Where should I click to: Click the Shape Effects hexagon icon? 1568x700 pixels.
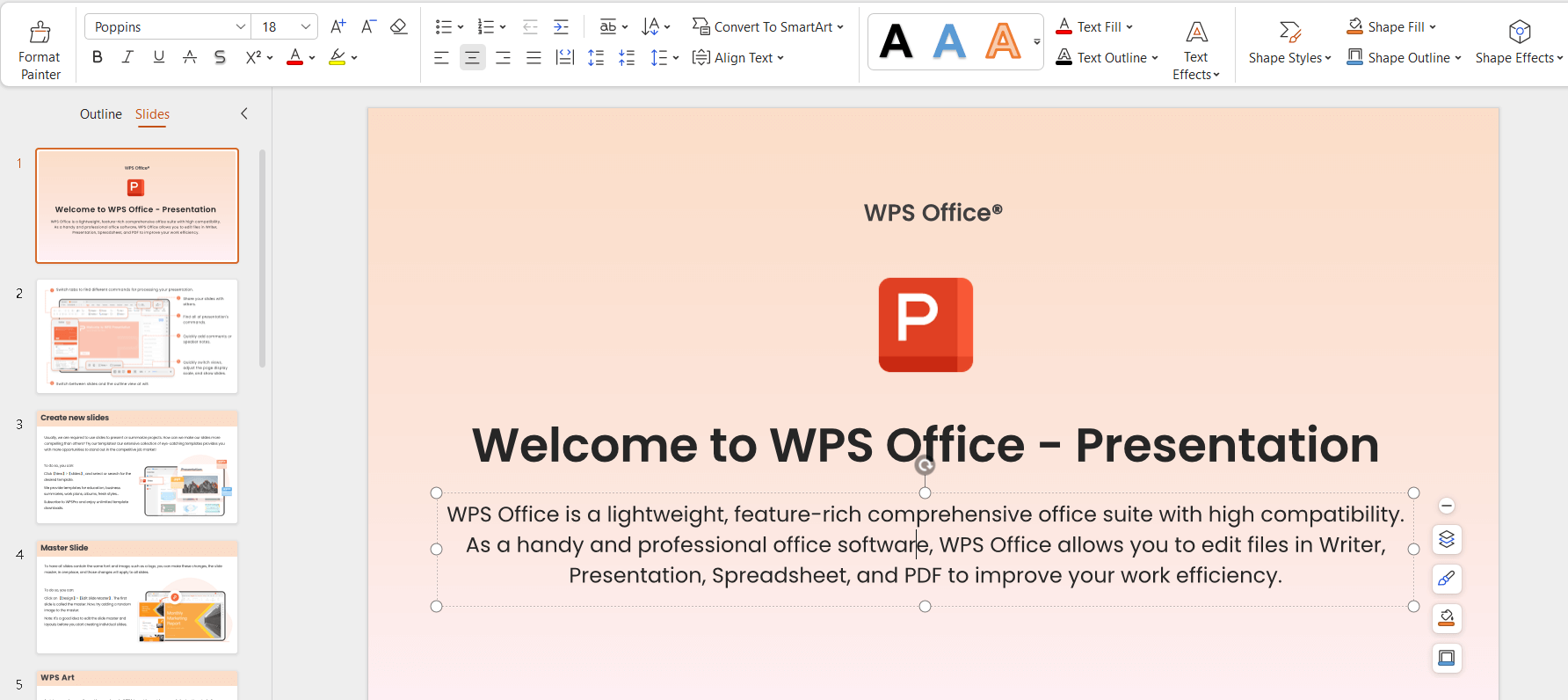[x=1520, y=33]
